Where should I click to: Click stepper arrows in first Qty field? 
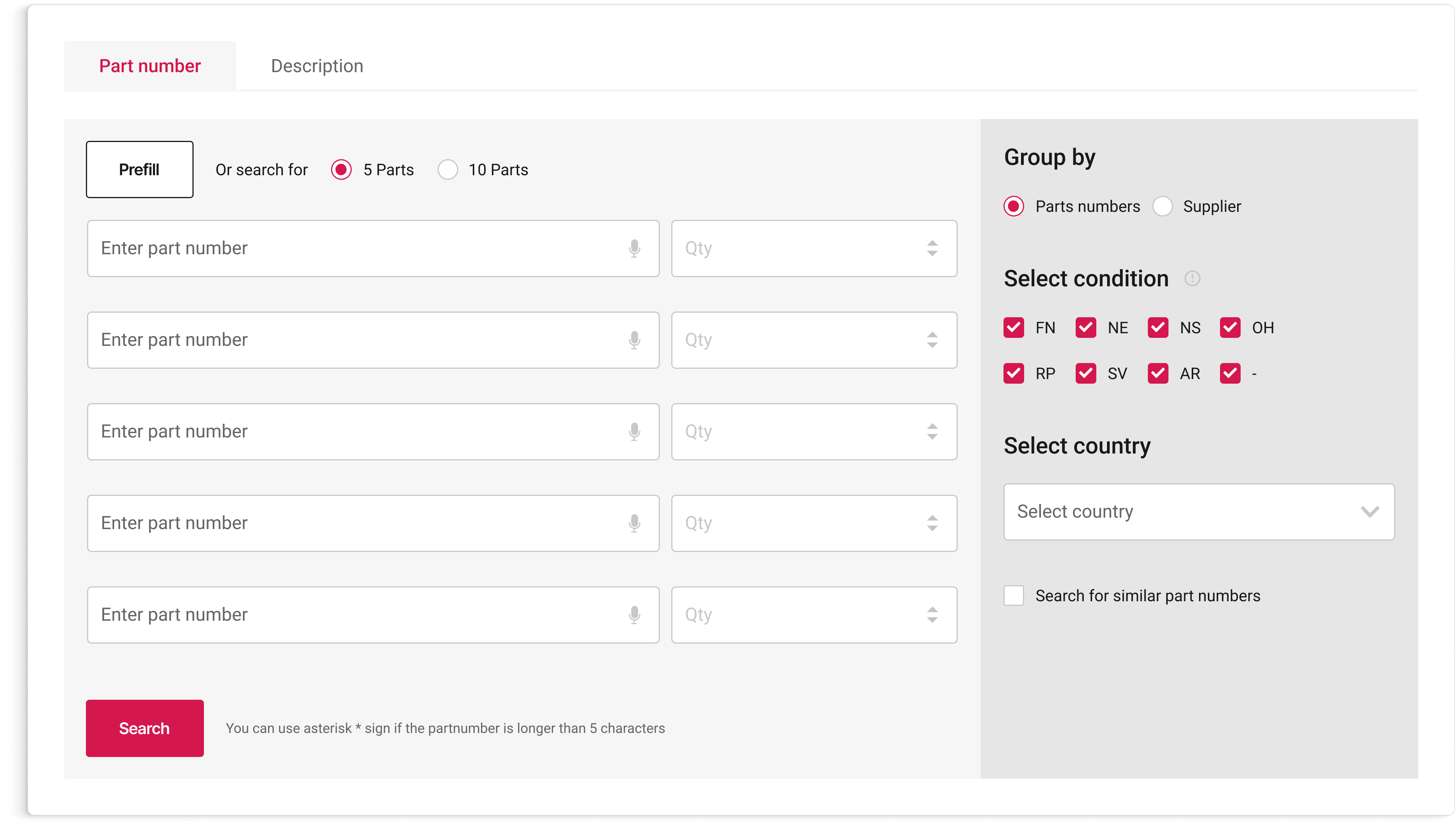(x=932, y=249)
